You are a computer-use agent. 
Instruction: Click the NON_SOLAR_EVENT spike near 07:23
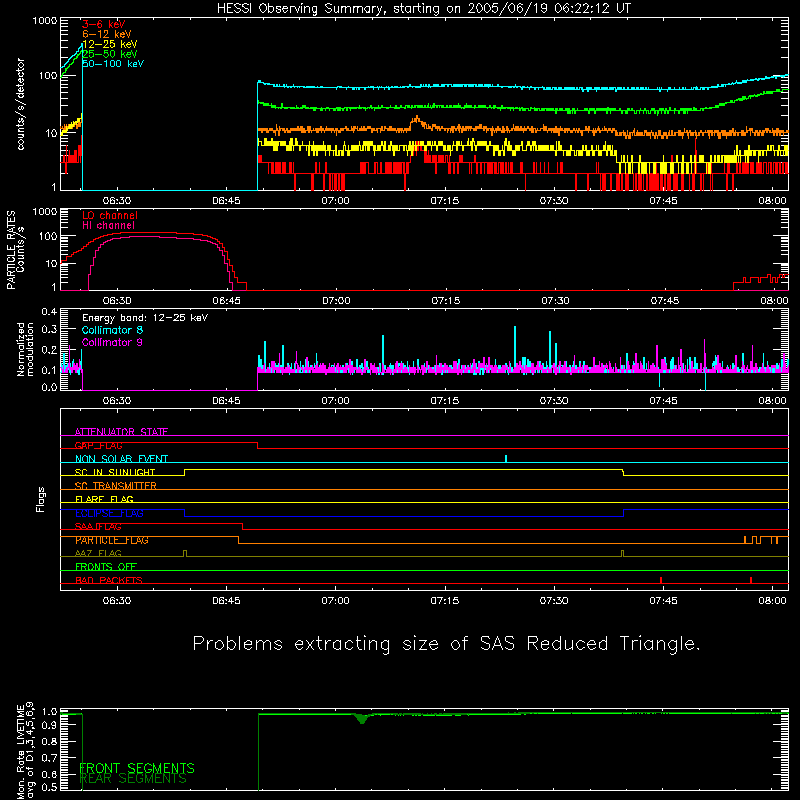tap(506, 459)
